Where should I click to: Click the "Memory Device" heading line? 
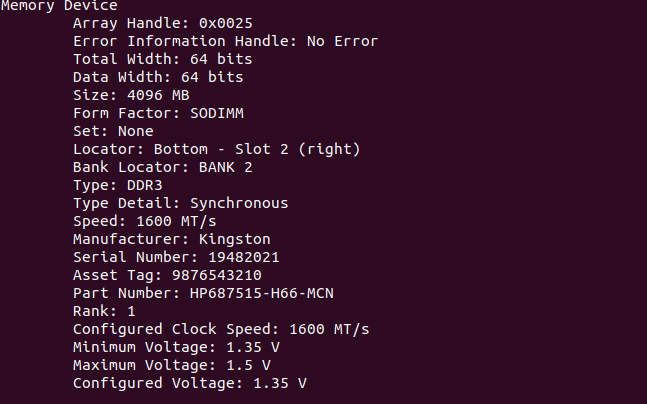click(x=59, y=6)
